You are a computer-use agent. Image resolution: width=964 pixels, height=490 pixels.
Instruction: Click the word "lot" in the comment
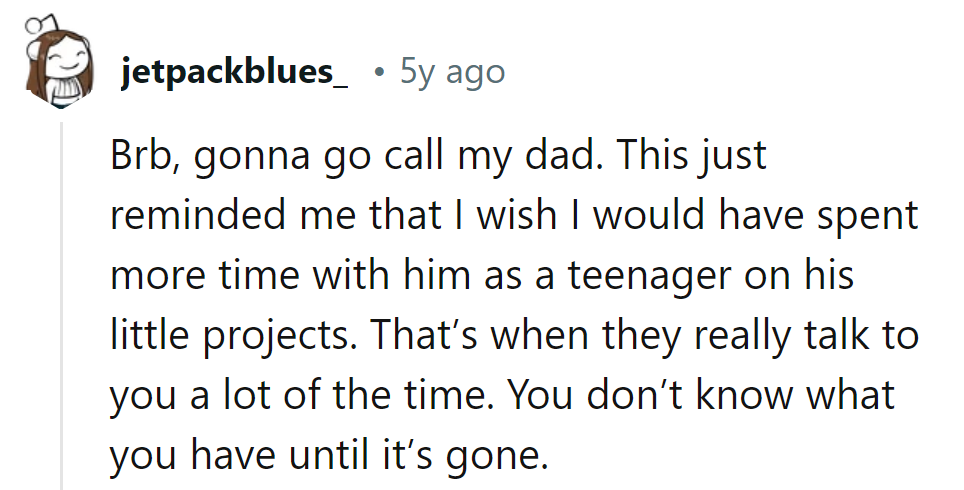tap(235, 395)
